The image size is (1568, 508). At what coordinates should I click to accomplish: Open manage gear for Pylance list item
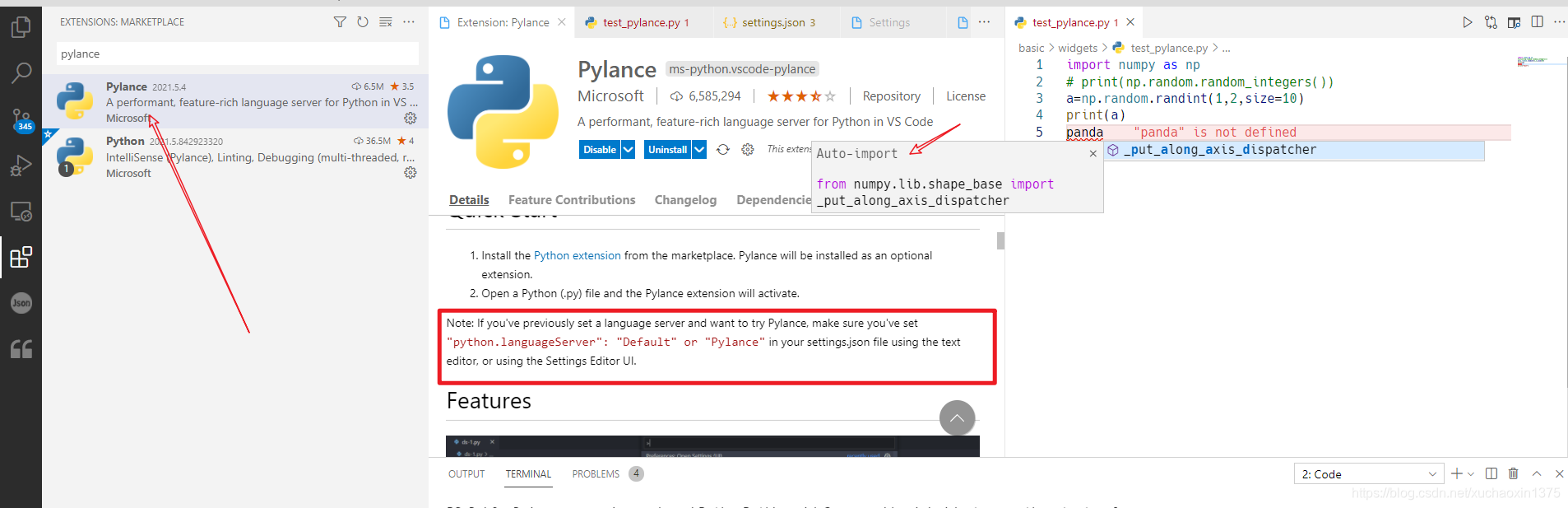pos(410,119)
